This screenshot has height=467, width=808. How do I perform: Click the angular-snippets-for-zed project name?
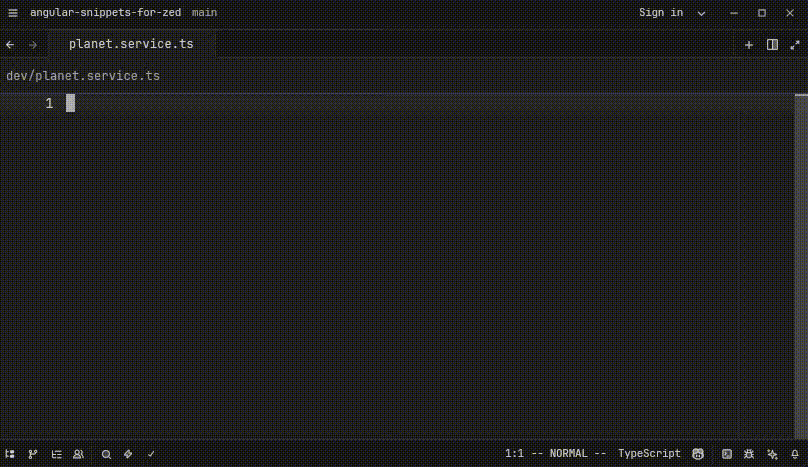click(x=106, y=12)
